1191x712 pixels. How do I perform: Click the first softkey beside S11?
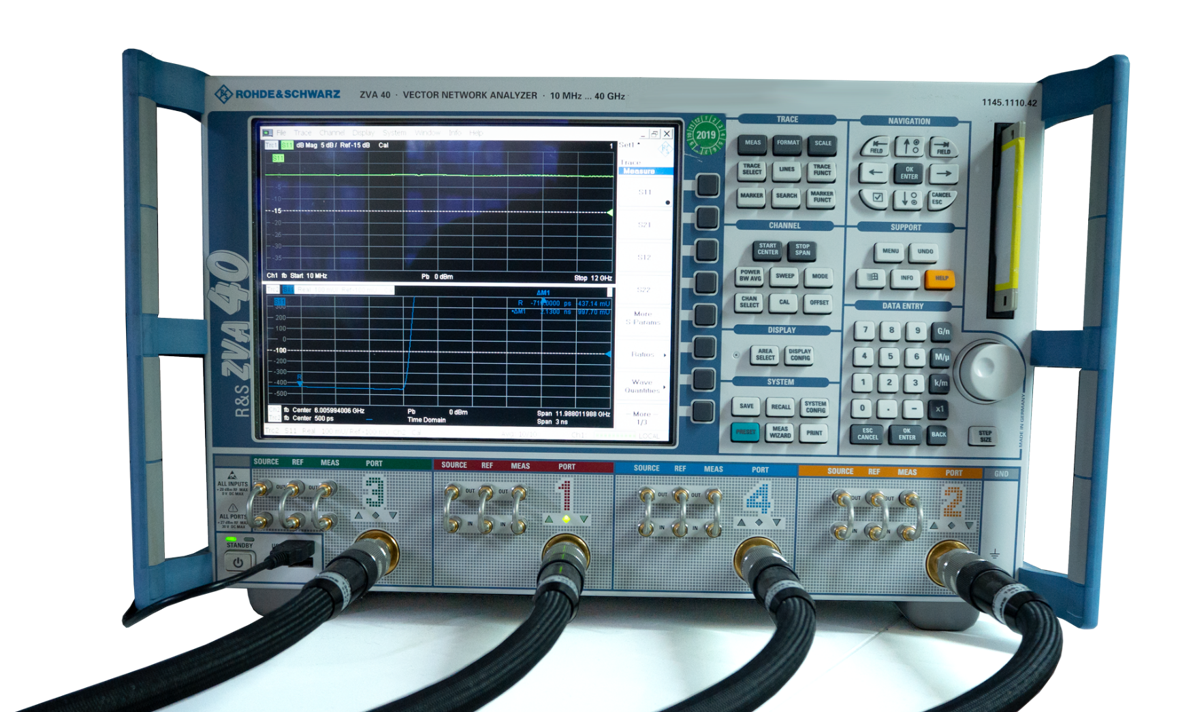pos(708,185)
